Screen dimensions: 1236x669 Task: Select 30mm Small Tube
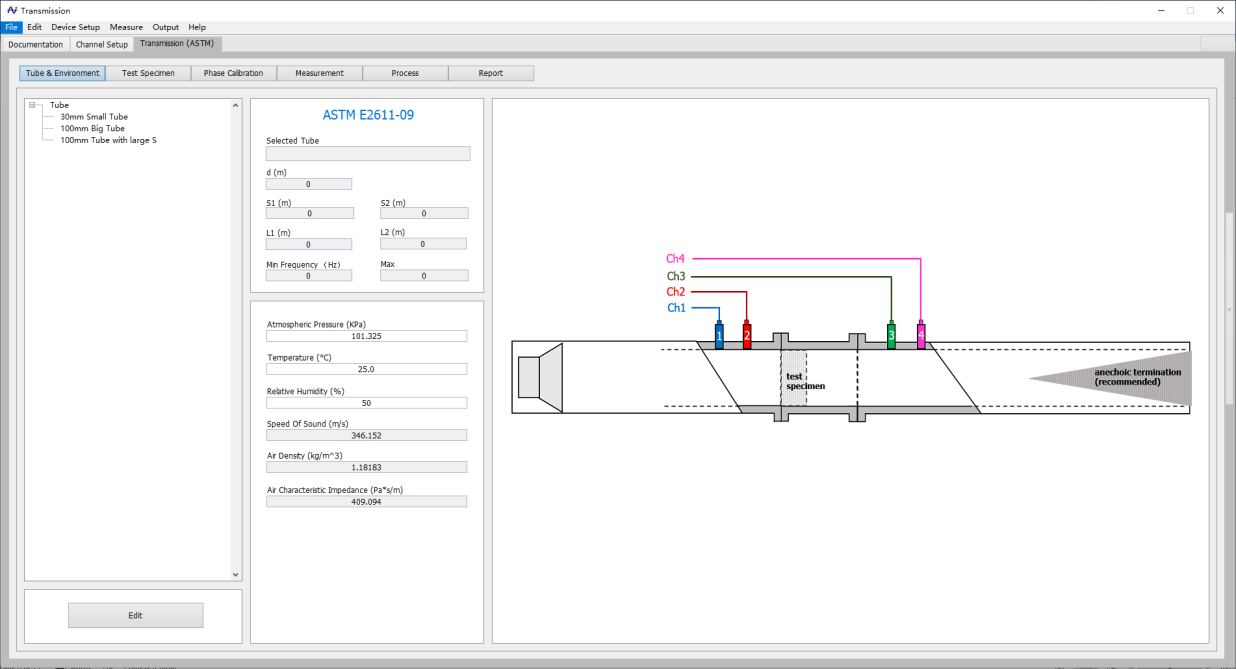[94, 117]
